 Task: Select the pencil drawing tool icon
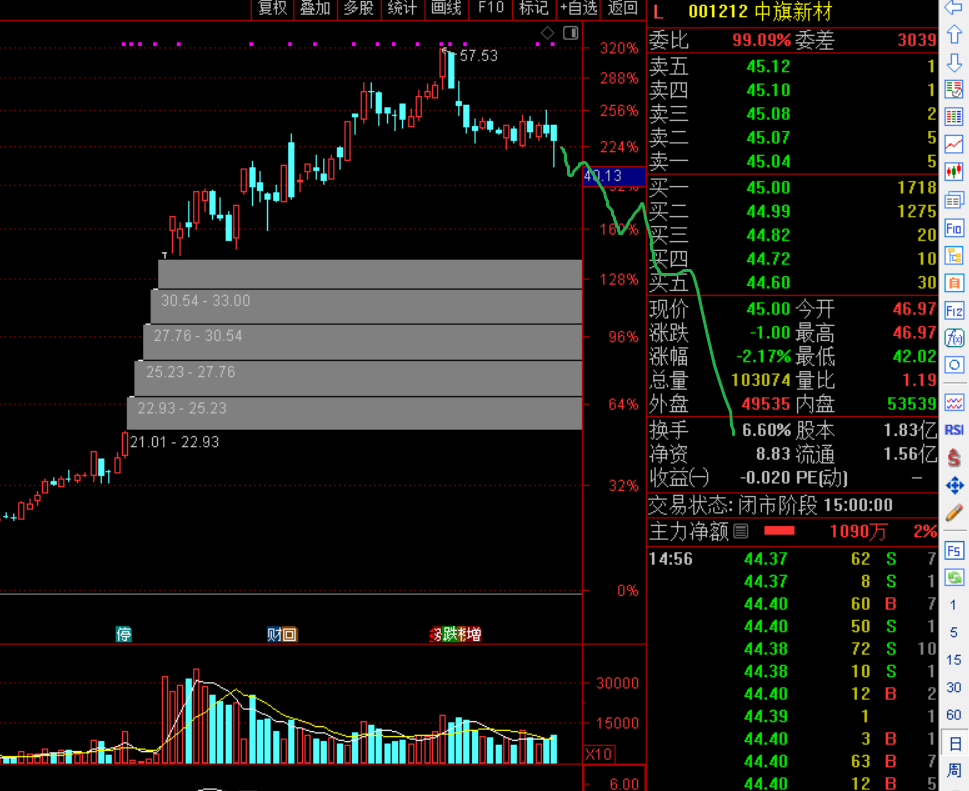pyautogui.click(x=954, y=513)
